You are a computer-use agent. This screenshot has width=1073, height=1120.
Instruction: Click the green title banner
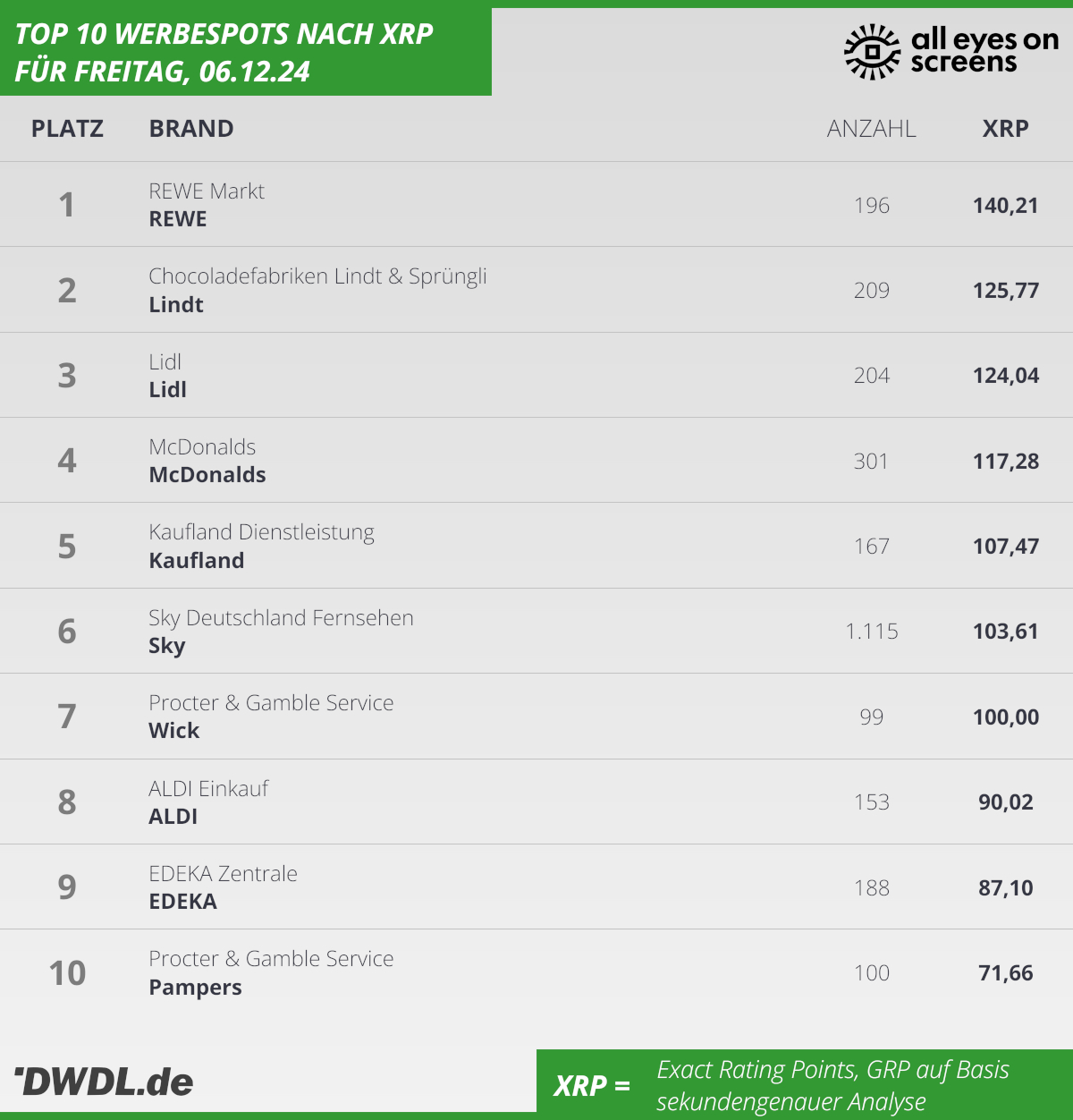click(246, 52)
